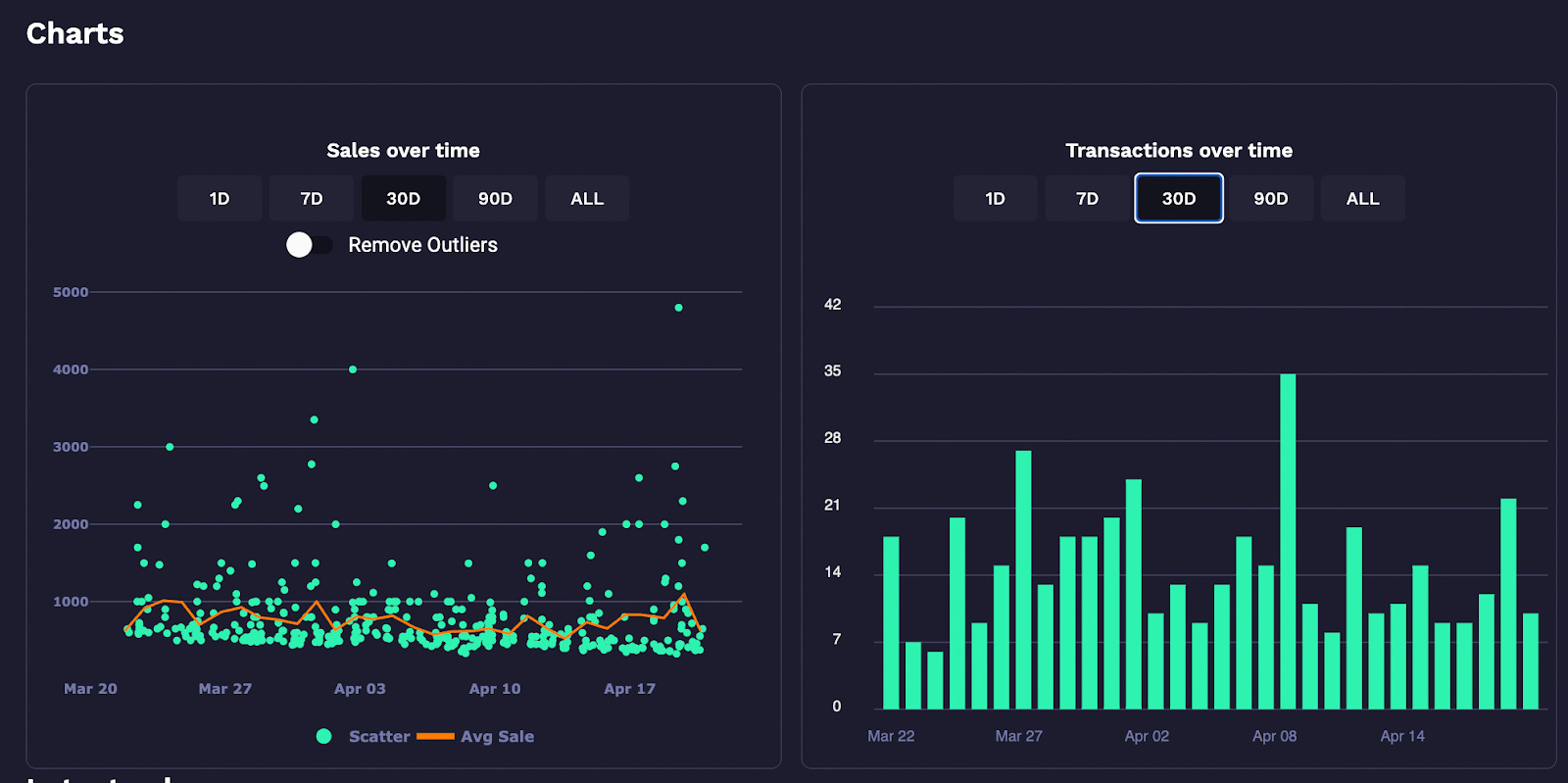Click the Mar 22 axis label
The width and height of the screenshot is (1568, 783).
891,736
